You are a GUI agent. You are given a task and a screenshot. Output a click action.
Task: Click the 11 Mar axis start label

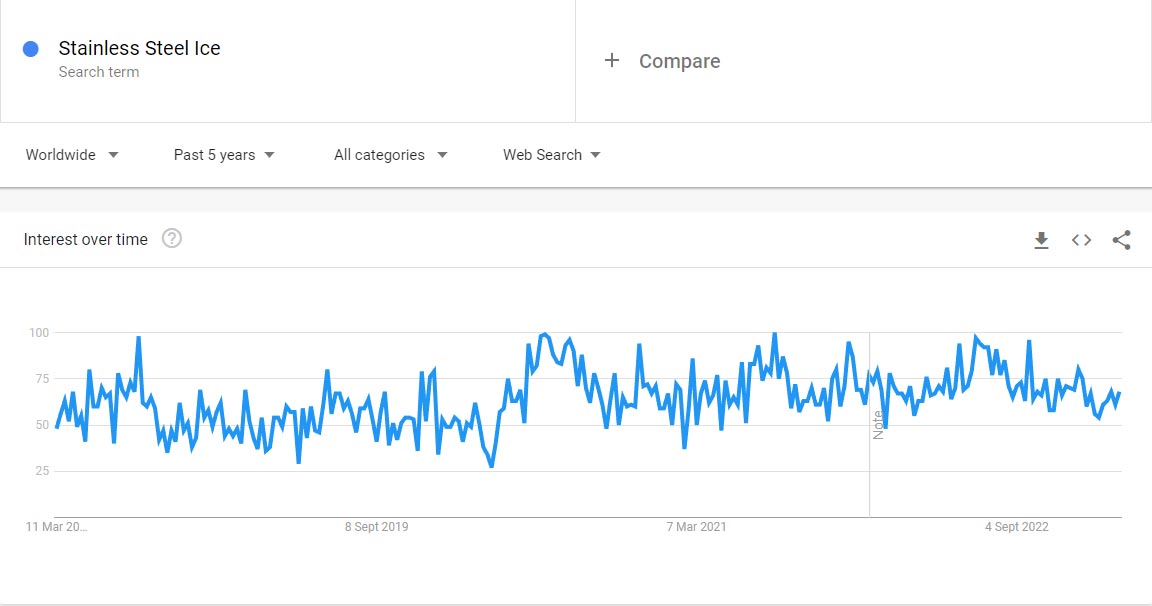57,527
